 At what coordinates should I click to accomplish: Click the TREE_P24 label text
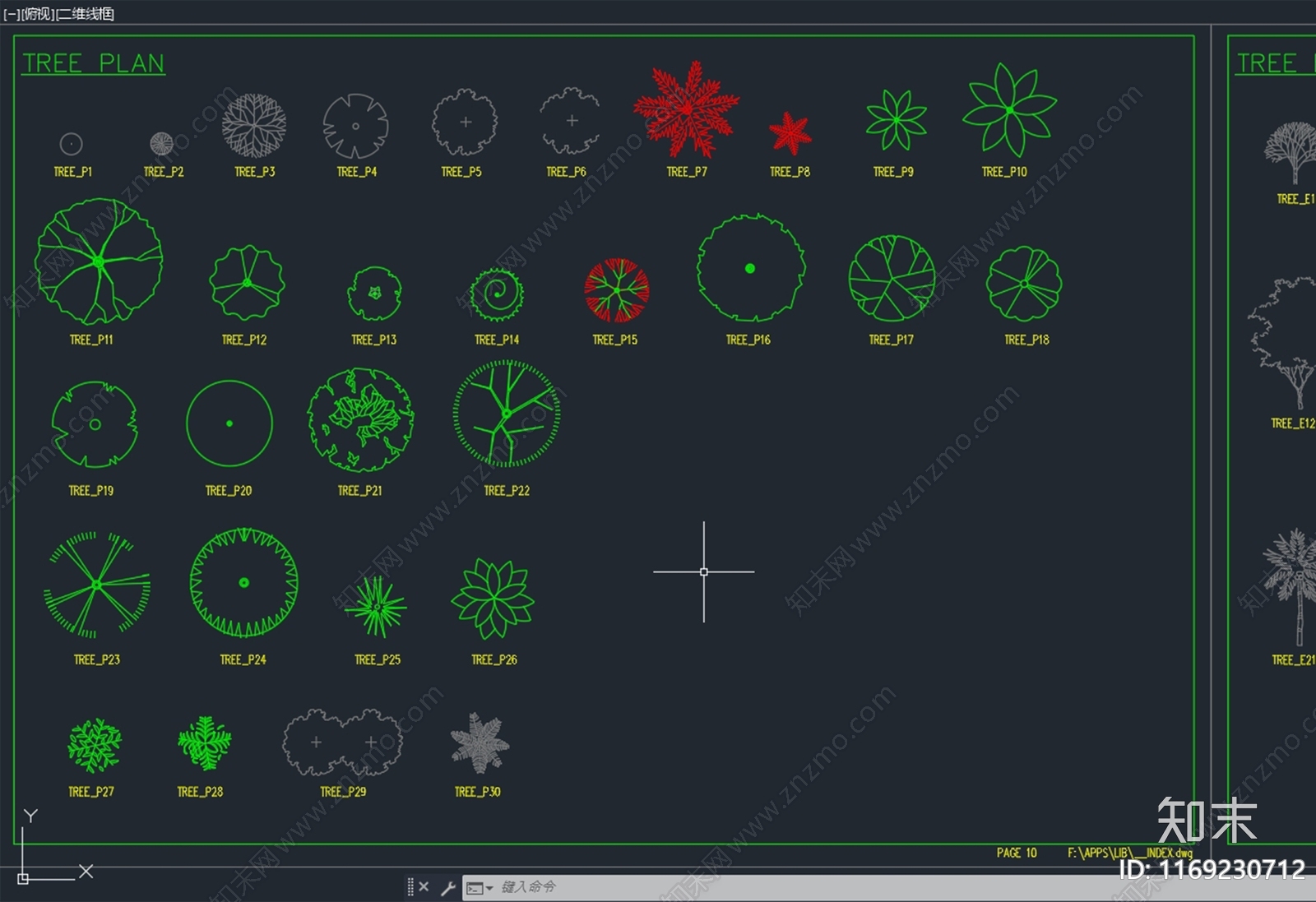point(243,659)
